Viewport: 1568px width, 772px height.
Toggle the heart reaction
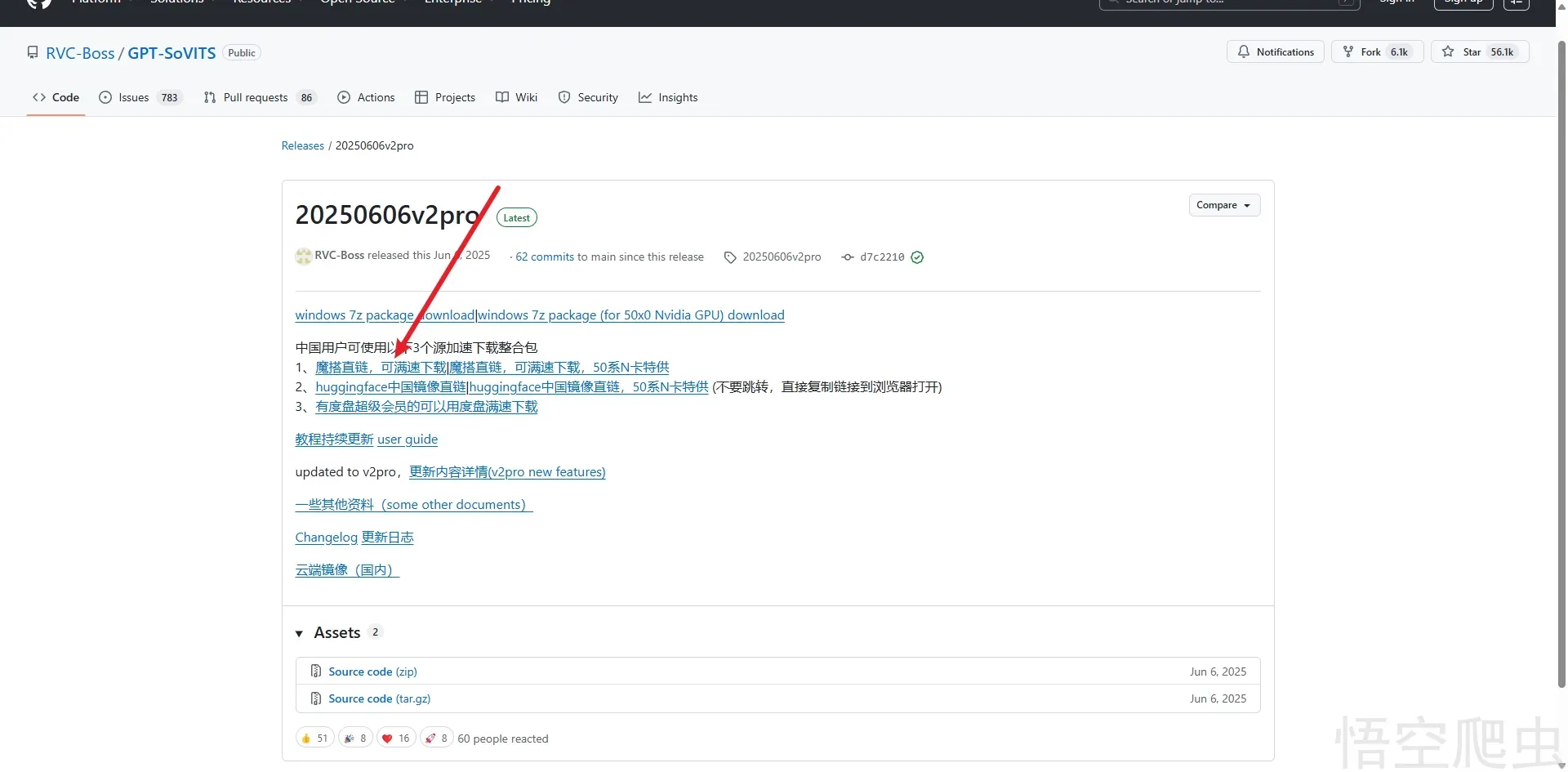396,739
